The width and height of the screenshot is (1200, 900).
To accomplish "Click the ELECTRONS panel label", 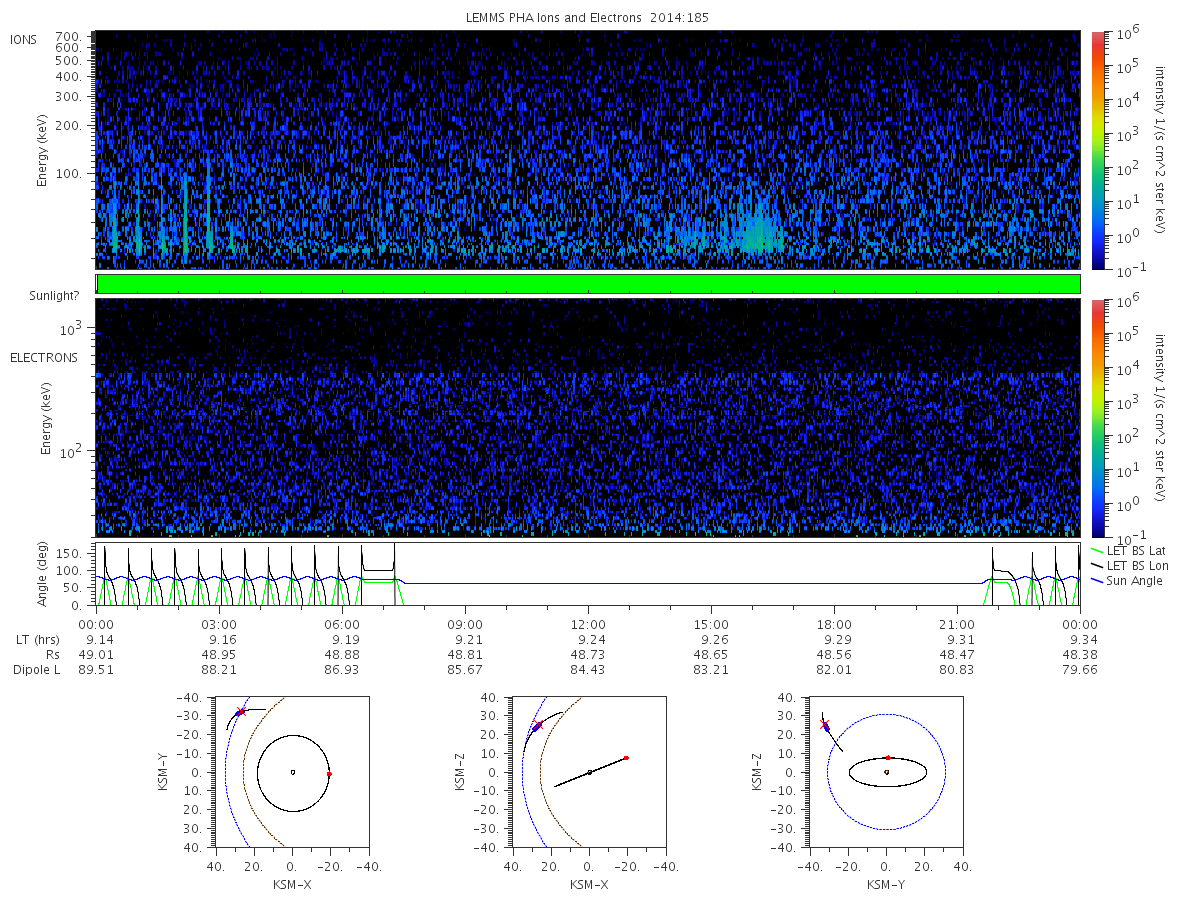I will (44, 357).
